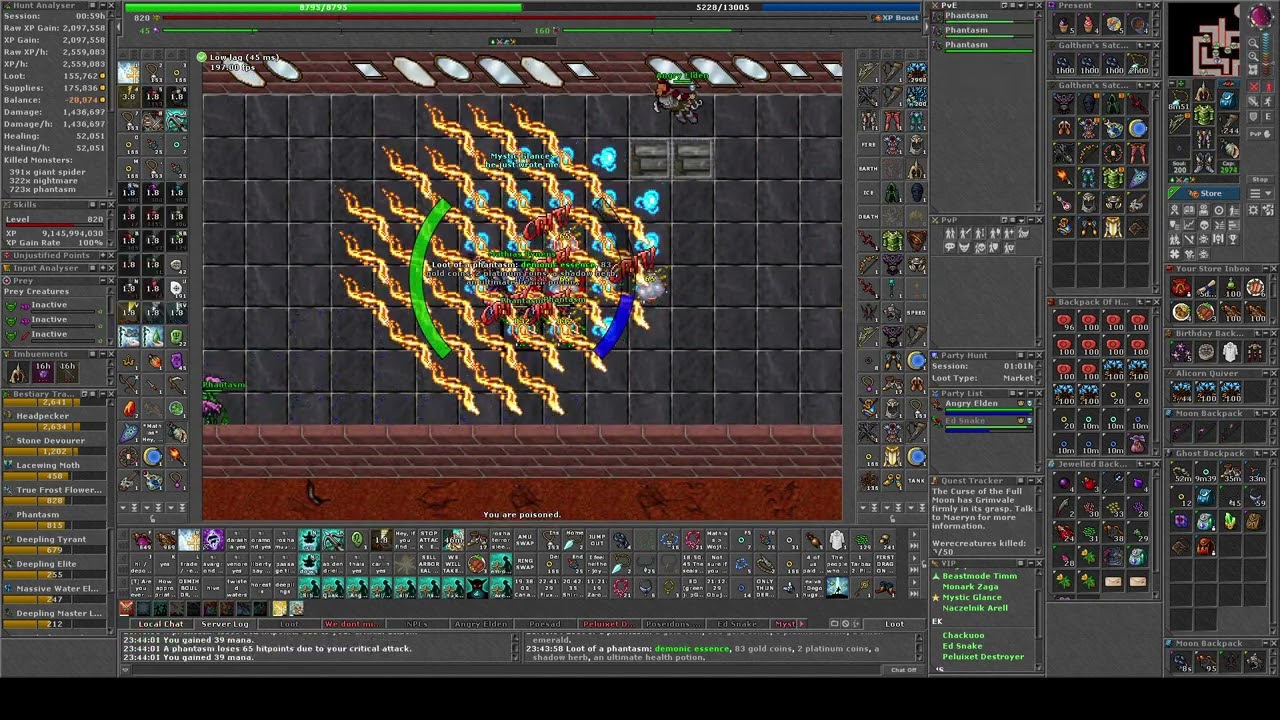
Task: Select the backpack equipment slot
Action: click(x=1228, y=100)
